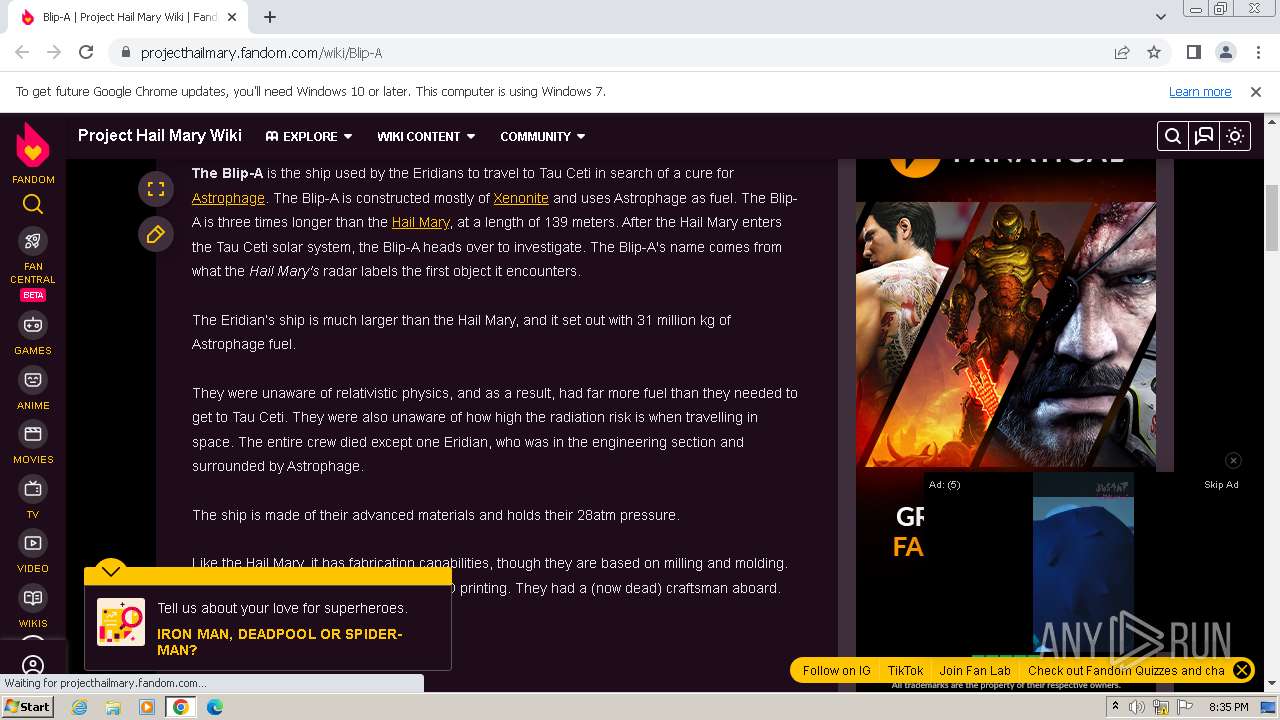Bookmark this page with star
Image resolution: width=1280 pixels, height=720 pixels.
click(1154, 53)
